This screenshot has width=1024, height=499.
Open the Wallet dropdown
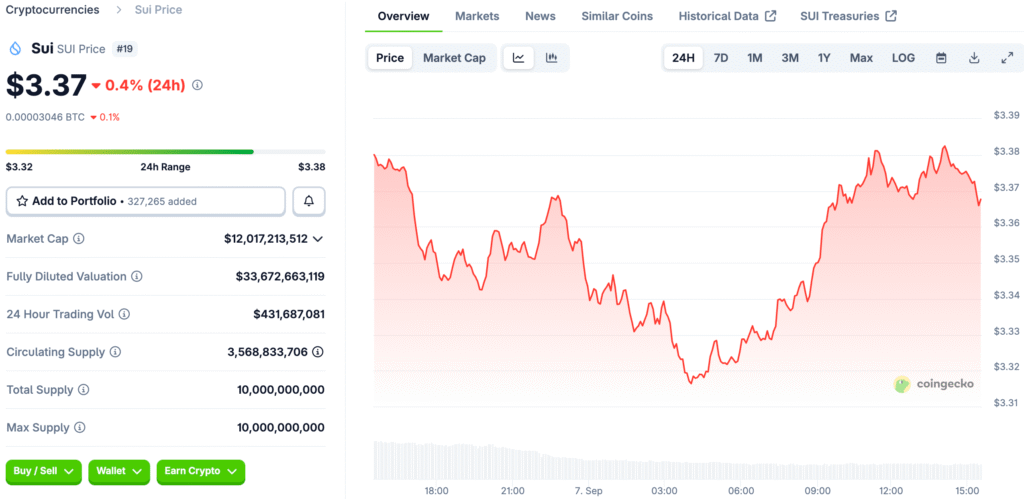(x=119, y=472)
